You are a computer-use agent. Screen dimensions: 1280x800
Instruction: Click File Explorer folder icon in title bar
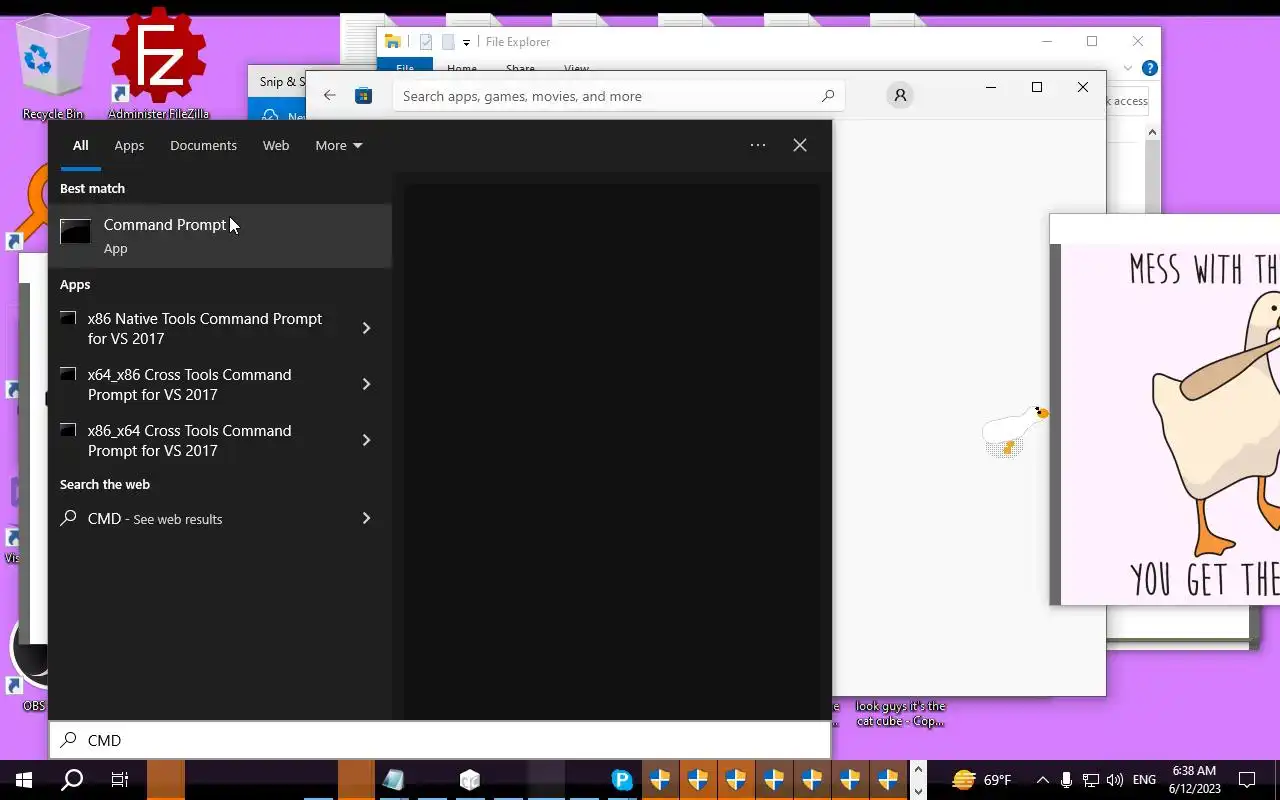pyautogui.click(x=393, y=42)
